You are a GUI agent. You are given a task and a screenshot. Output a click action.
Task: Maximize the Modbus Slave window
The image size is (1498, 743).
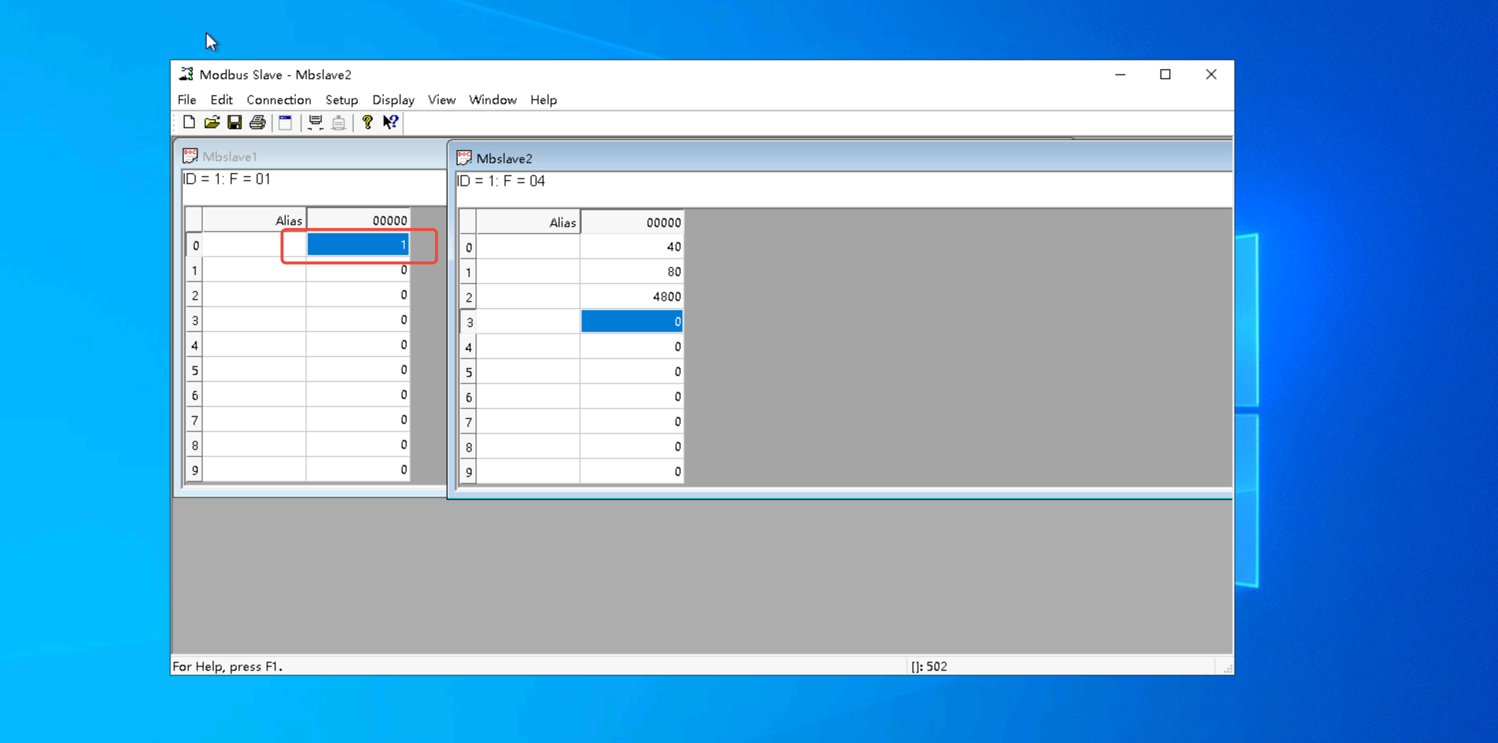click(x=1165, y=74)
